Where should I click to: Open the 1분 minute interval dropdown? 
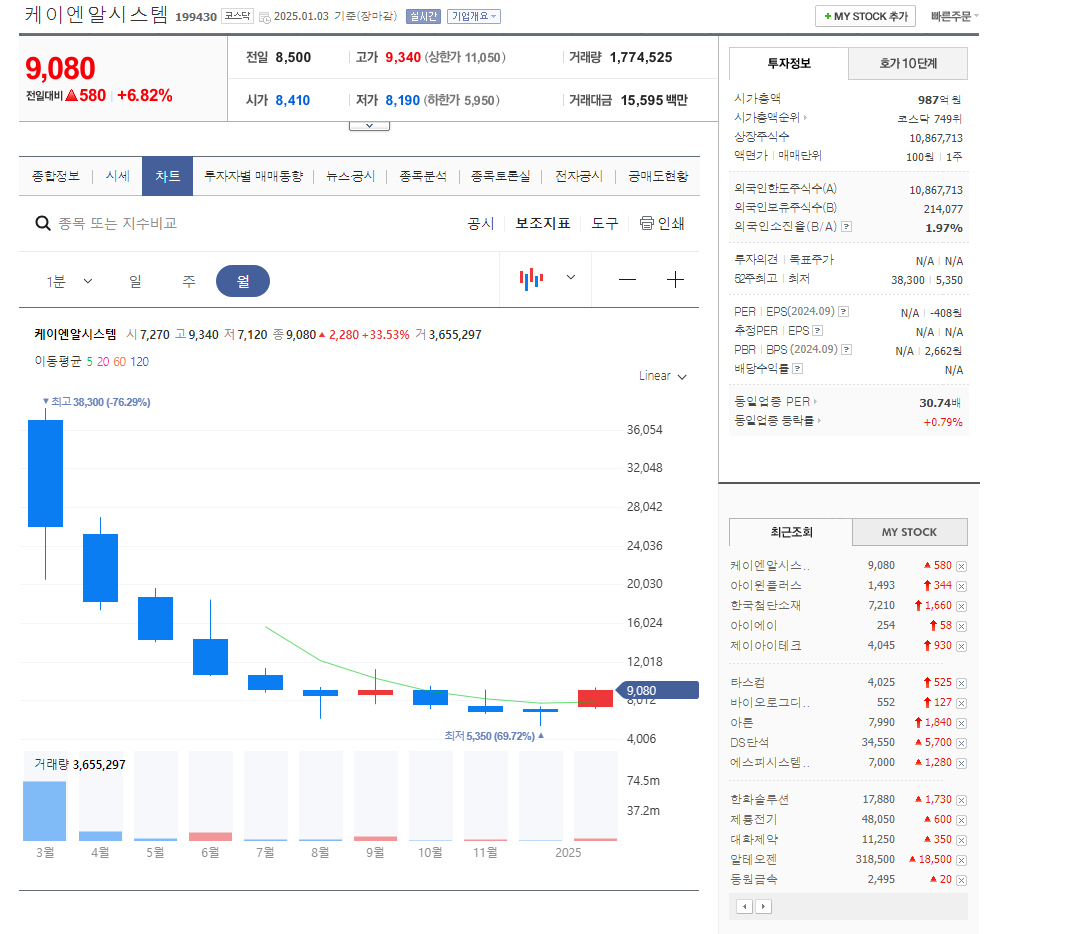69,281
